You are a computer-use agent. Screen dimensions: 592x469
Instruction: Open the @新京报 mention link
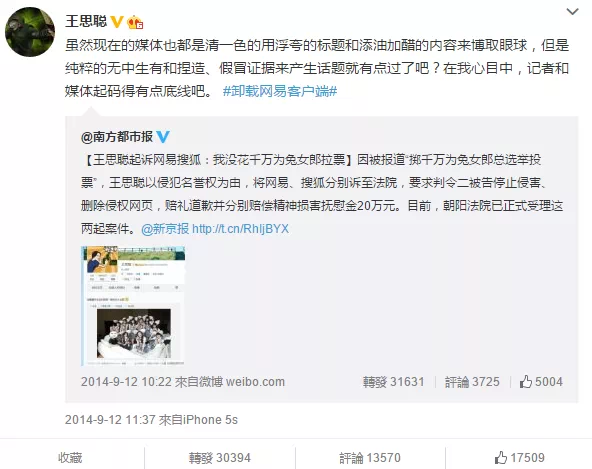pyautogui.click(x=165, y=229)
